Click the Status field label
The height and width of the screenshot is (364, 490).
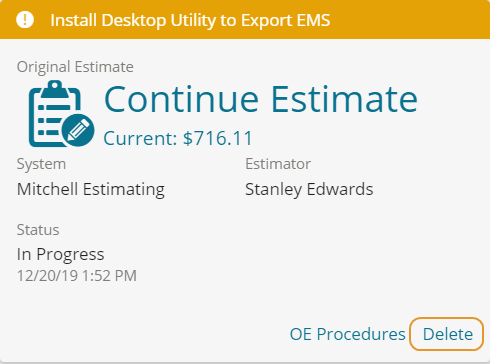coord(38,230)
